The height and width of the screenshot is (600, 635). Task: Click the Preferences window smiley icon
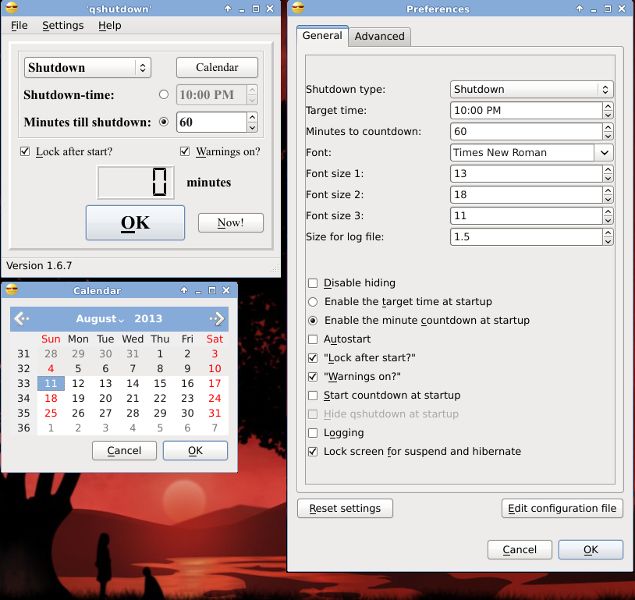tap(298, 7)
